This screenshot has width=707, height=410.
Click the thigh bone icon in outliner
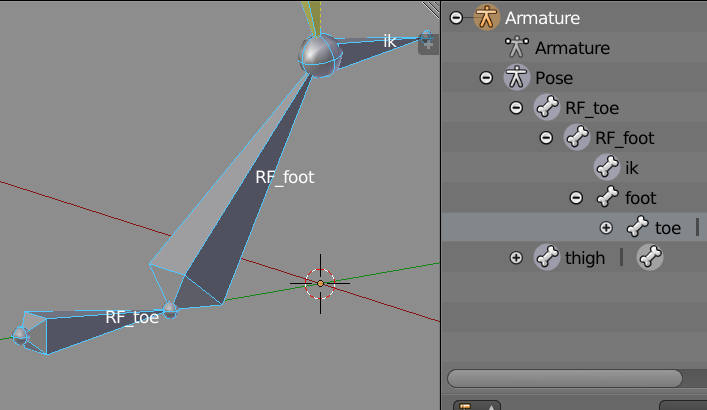pos(547,257)
